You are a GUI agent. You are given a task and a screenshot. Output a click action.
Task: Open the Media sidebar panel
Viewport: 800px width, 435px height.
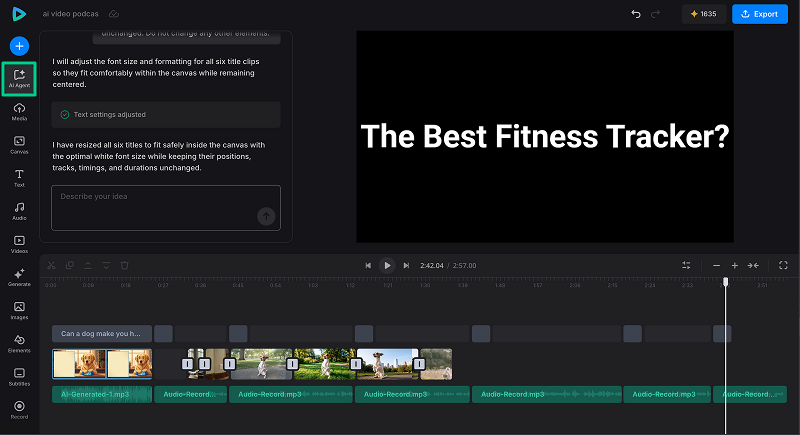pyautogui.click(x=19, y=112)
